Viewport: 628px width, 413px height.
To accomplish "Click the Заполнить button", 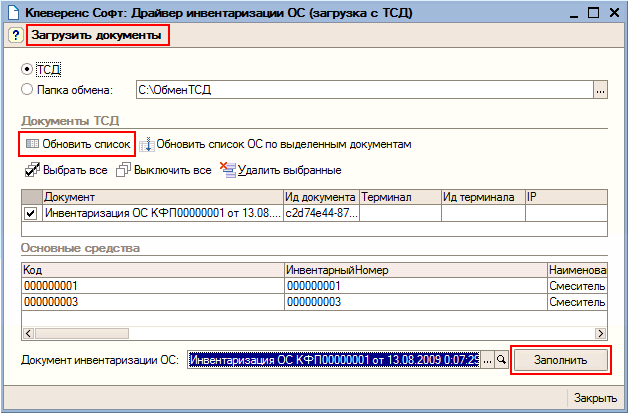I will [561, 360].
